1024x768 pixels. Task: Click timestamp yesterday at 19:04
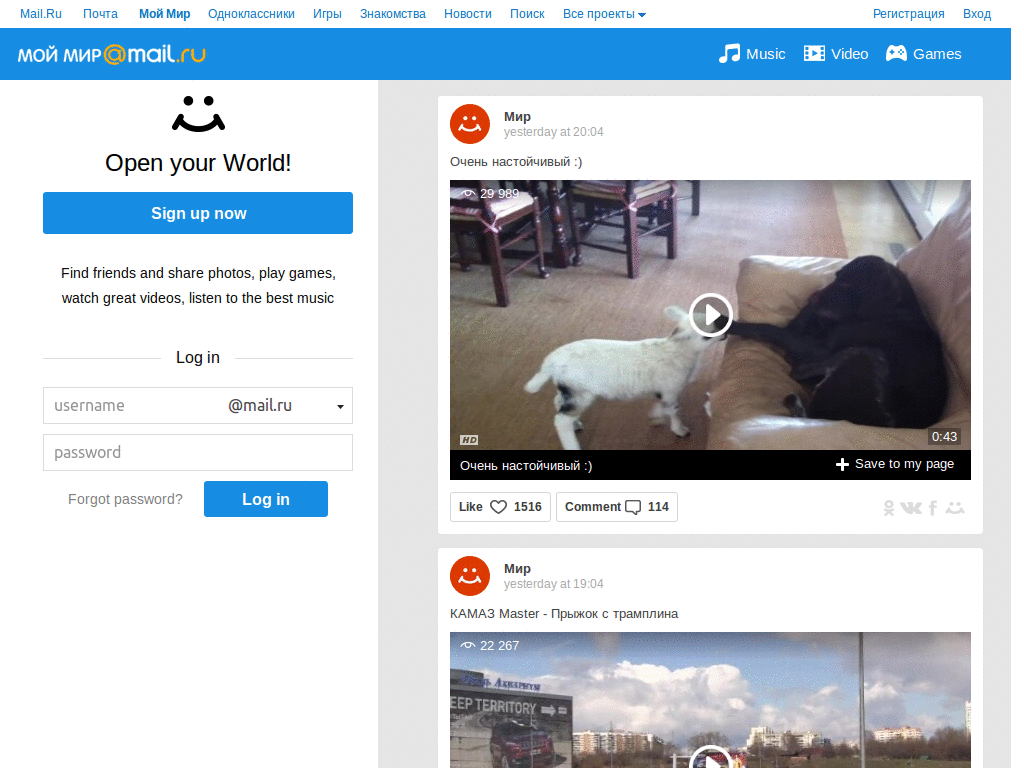click(553, 584)
